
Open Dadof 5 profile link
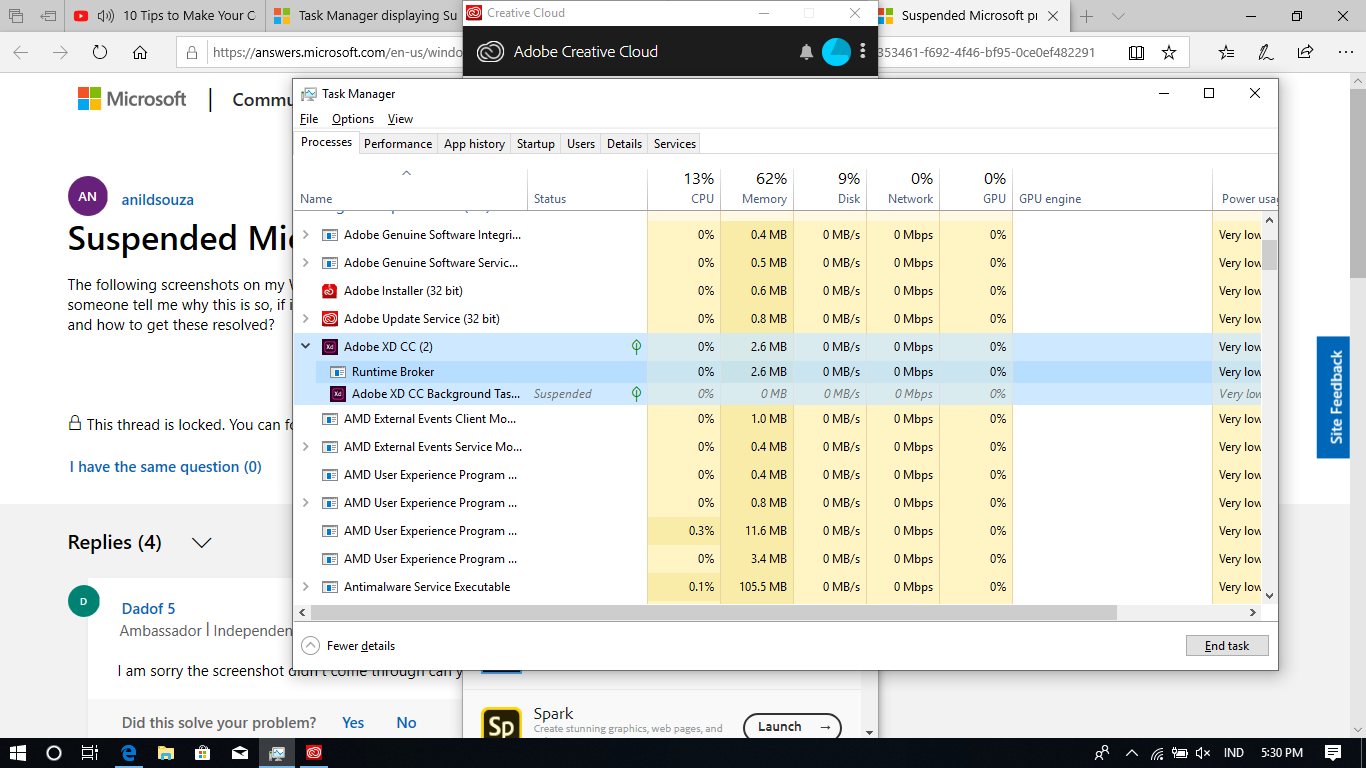[148, 609]
